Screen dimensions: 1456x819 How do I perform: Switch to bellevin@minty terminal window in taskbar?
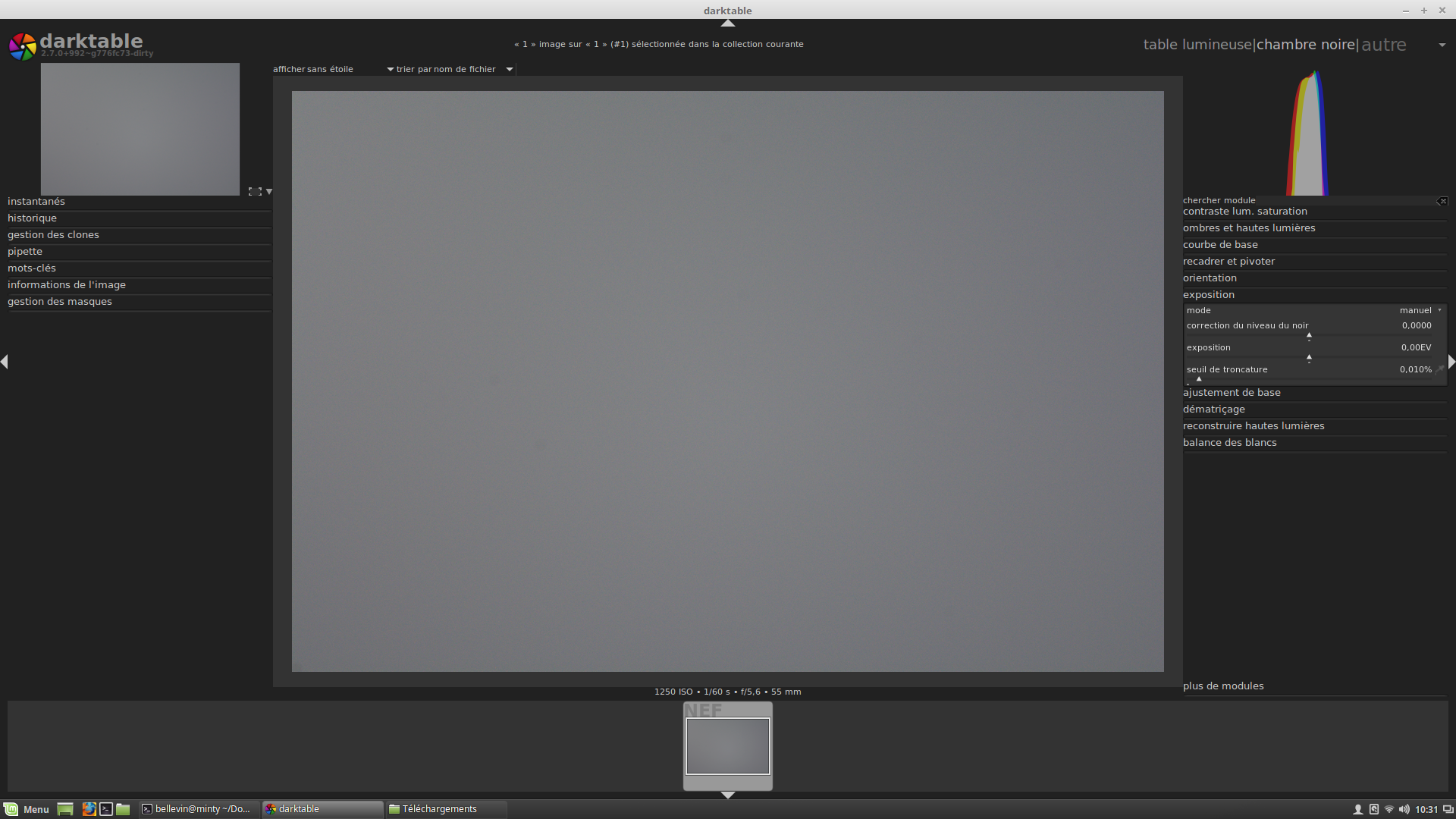pyautogui.click(x=199, y=809)
